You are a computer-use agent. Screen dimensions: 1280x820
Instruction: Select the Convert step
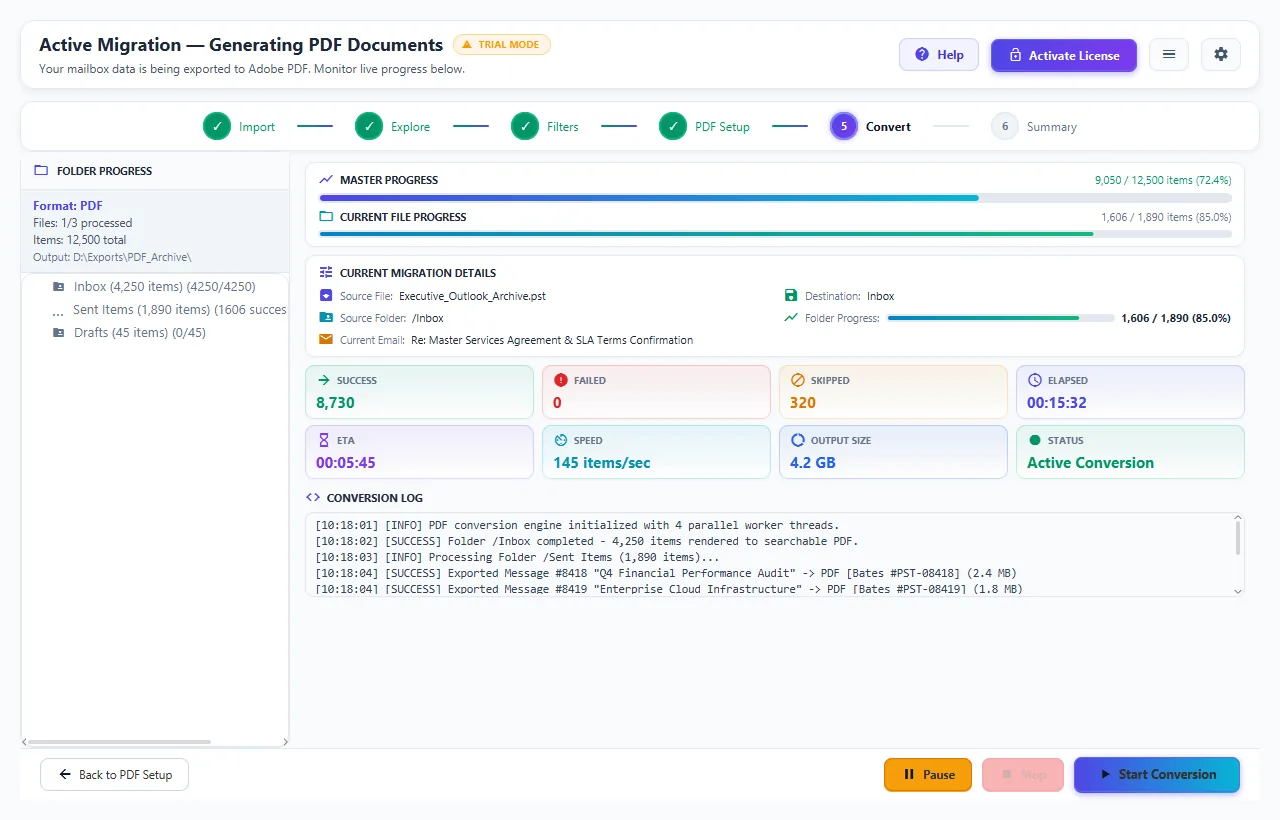point(870,127)
